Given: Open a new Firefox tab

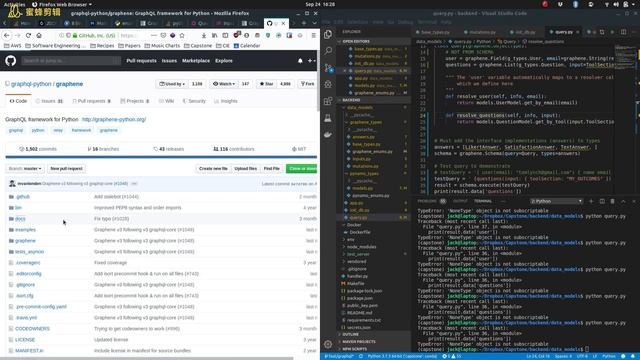Looking at the screenshot, I should pyautogui.click(x=304, y=23).
